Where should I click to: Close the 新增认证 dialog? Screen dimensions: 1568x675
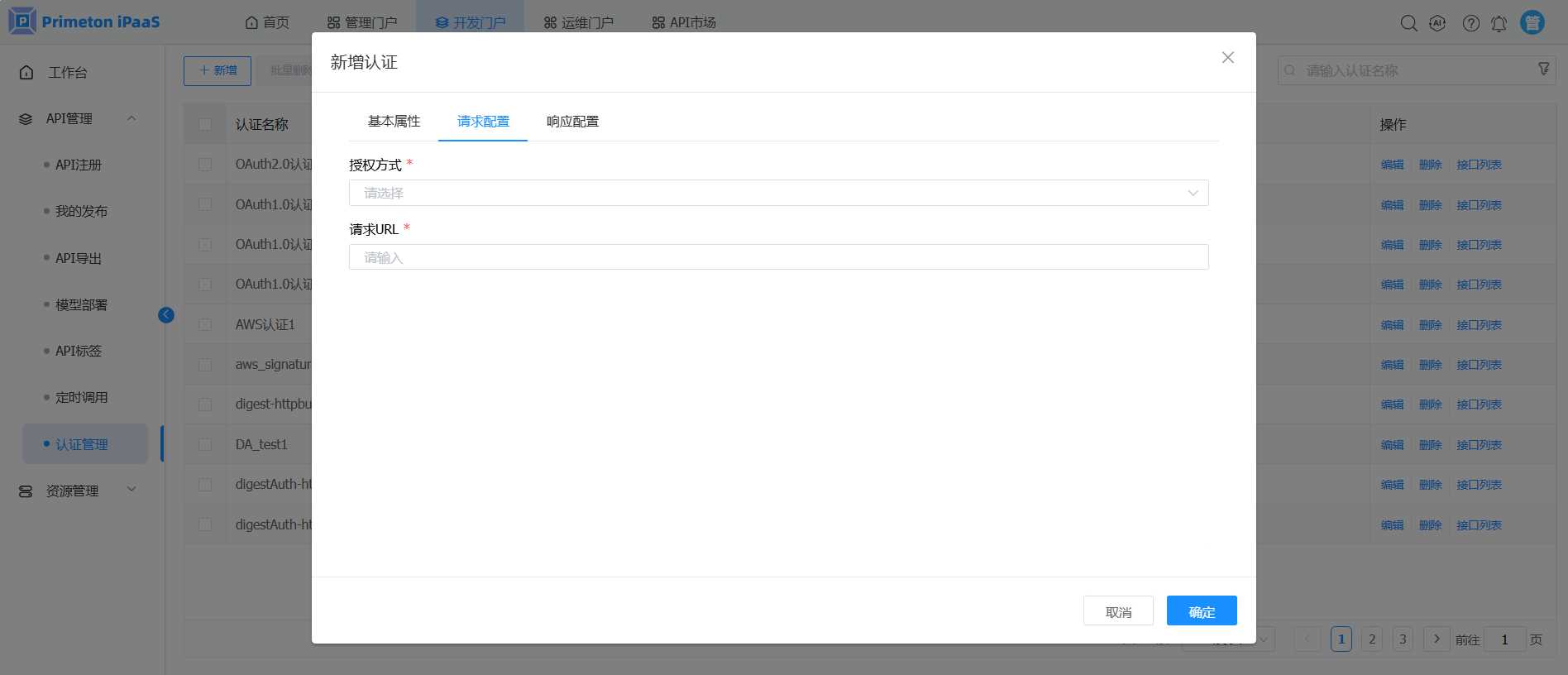[x=1227, y=57]
